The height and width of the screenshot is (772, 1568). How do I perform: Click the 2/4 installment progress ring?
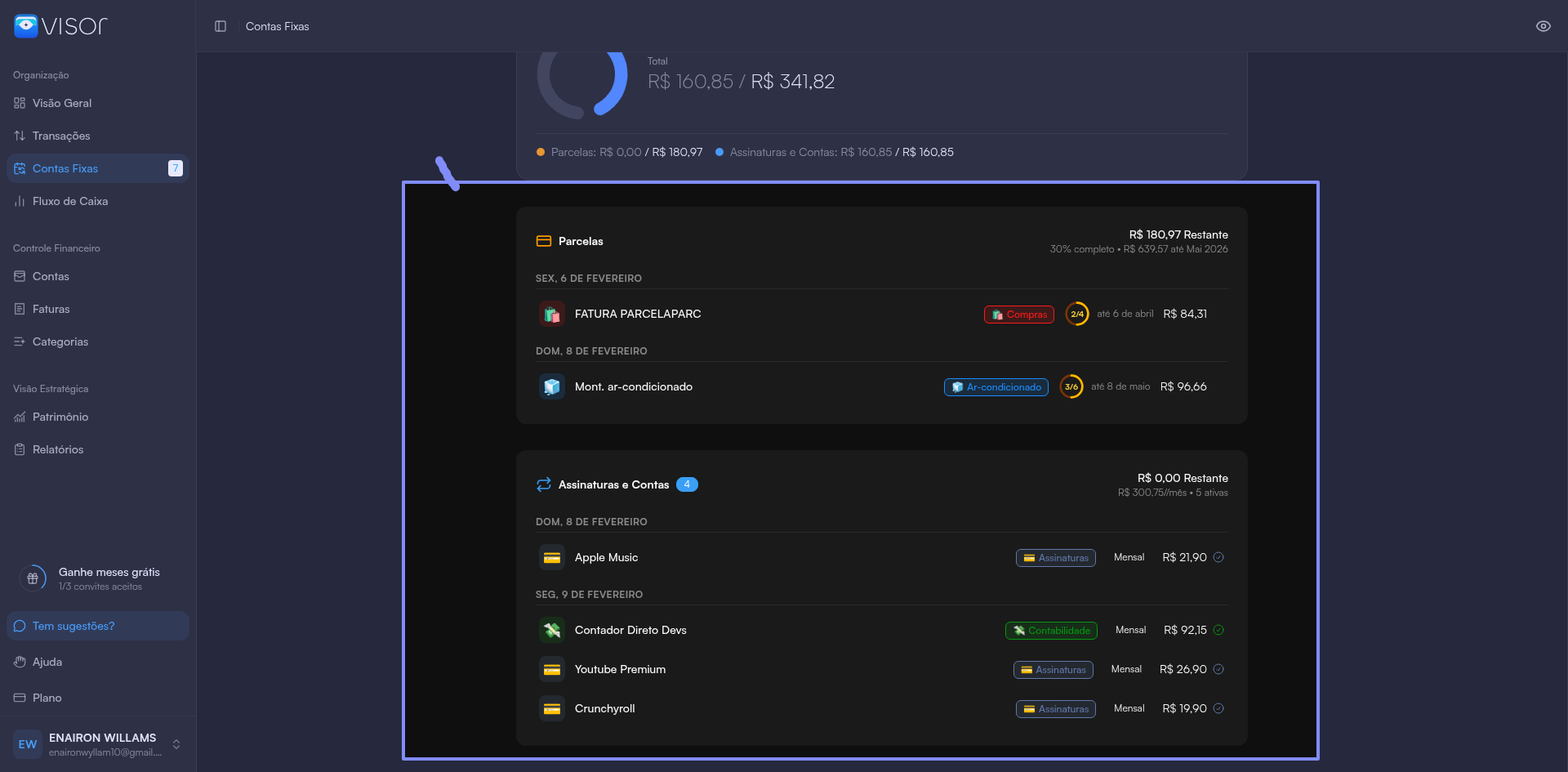click(1077, 314)
